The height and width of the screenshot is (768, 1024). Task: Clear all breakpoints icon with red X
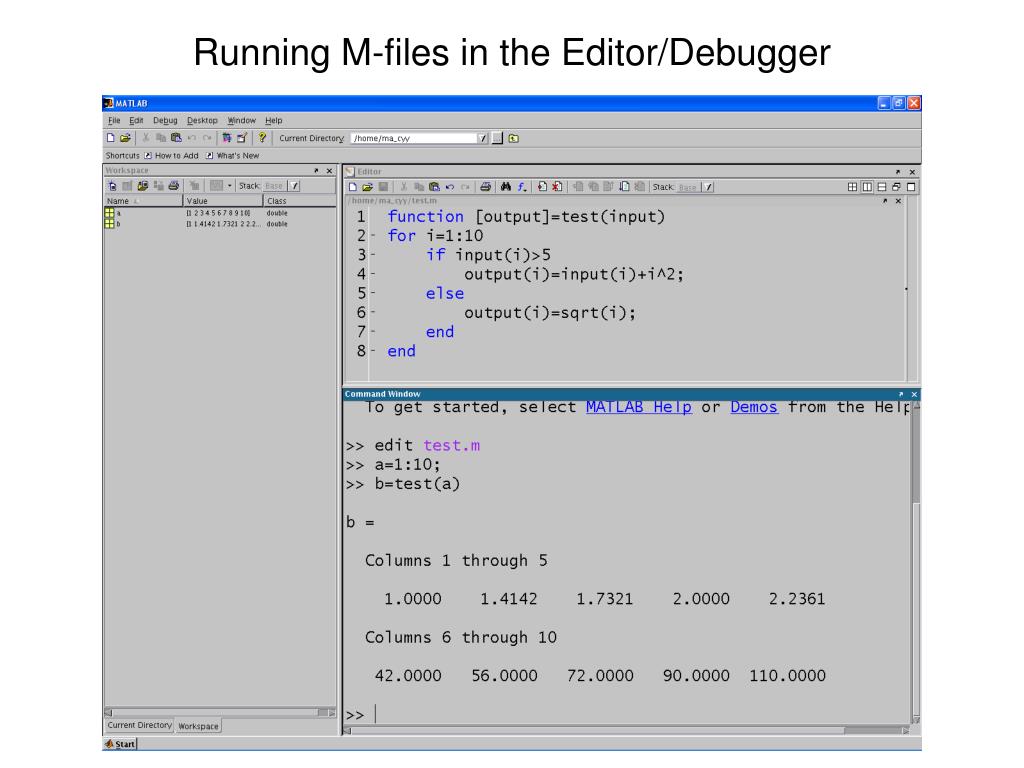click(x=557, y=187)
